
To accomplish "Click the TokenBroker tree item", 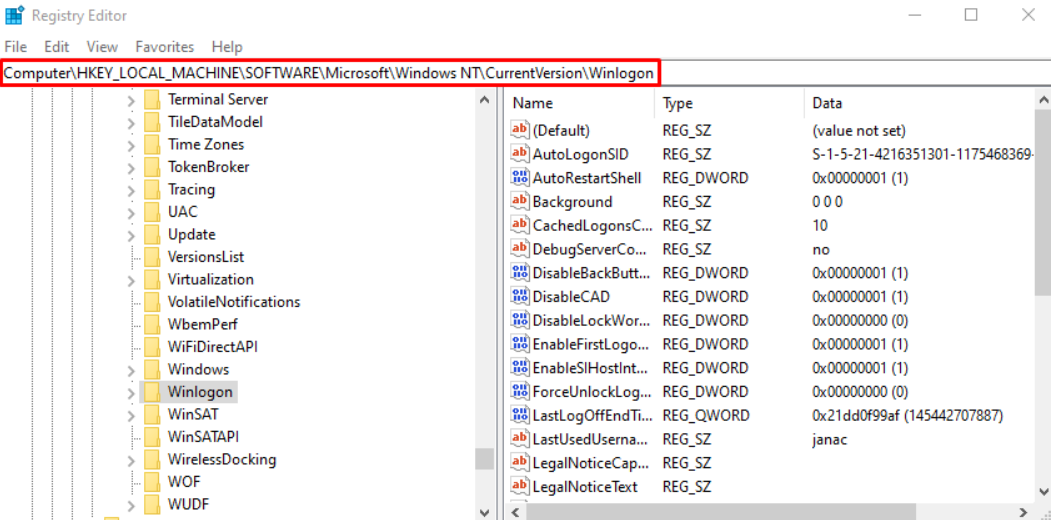I will pyautogui.click(x=208, y=167).
